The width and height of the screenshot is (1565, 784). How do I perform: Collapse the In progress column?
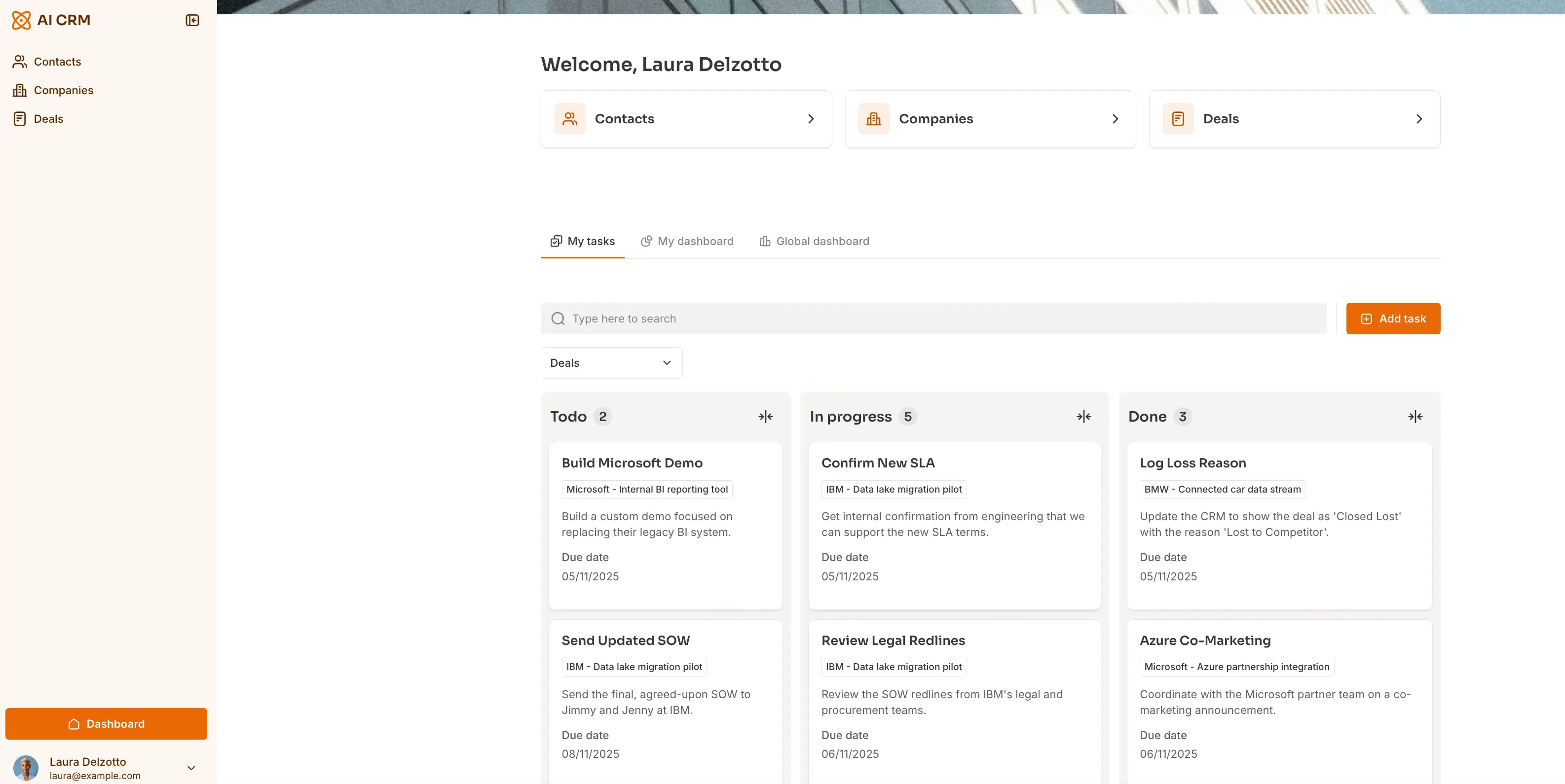coord(1084,417)
